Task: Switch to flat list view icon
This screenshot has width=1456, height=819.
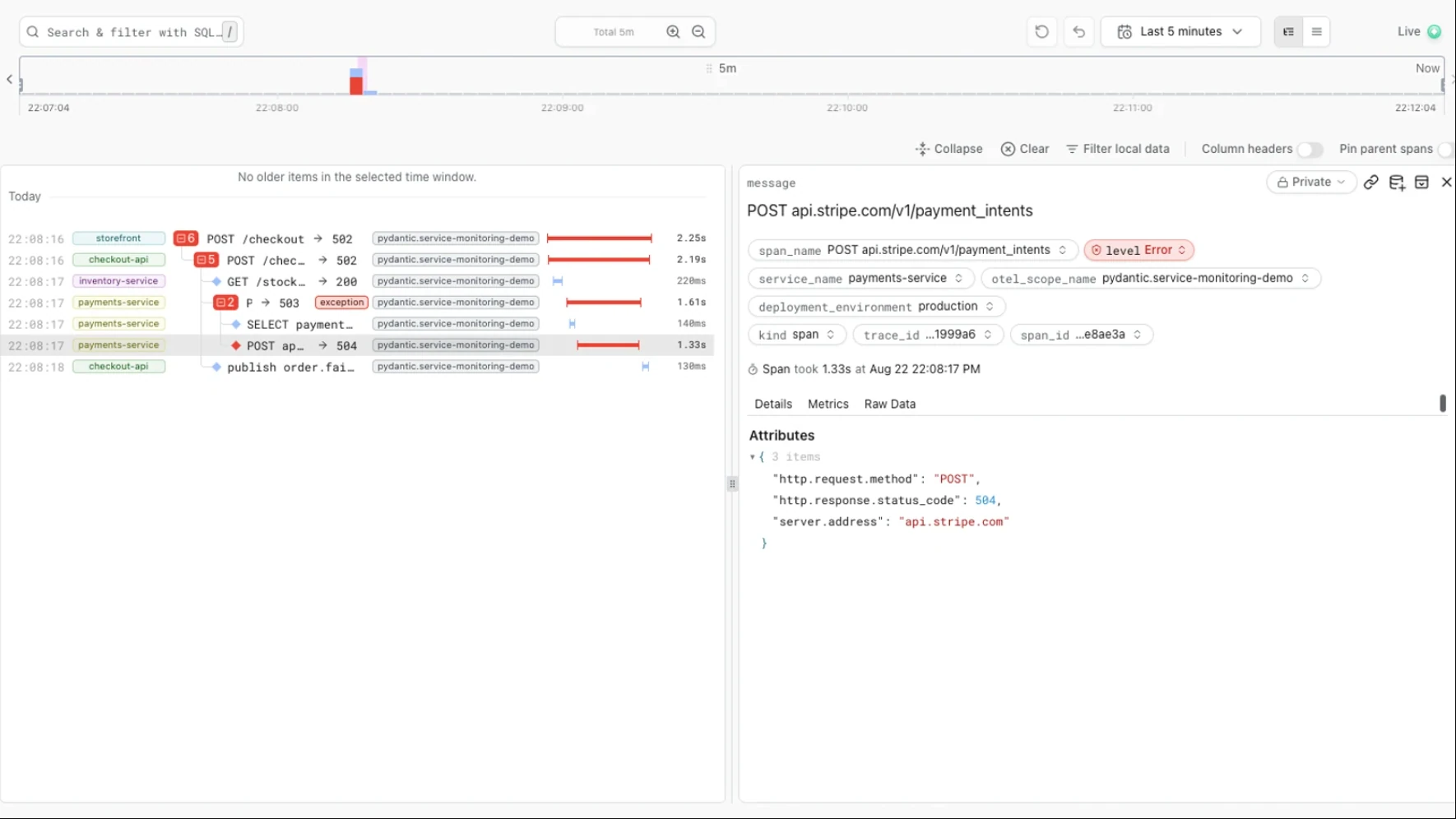Action: (x=1316, y=32)
